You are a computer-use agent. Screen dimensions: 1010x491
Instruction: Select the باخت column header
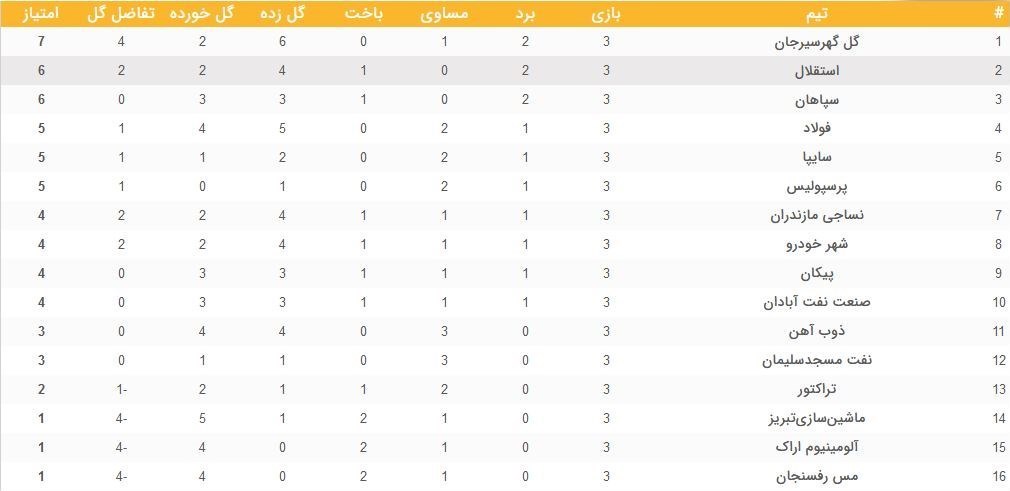364,14
